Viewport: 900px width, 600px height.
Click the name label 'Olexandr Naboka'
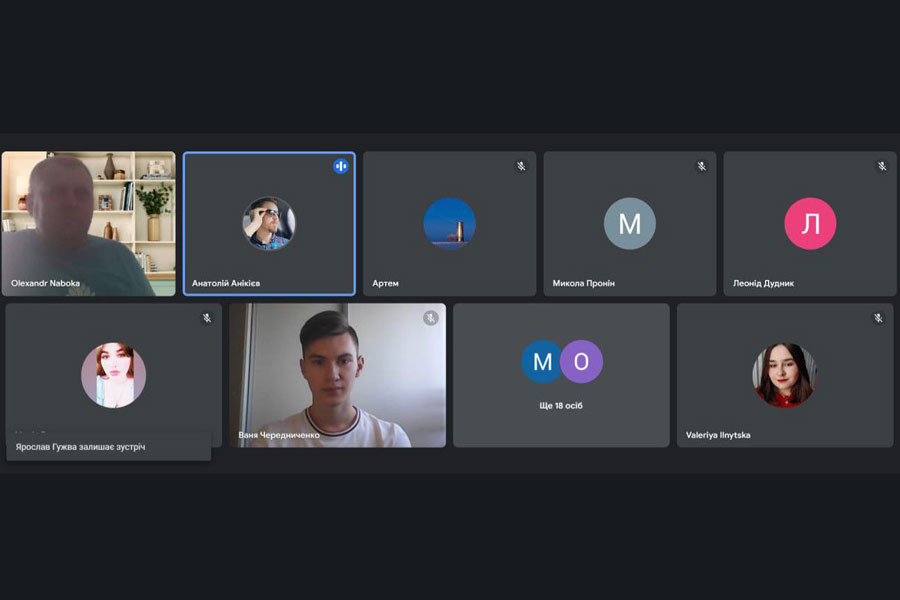point(45,283)
